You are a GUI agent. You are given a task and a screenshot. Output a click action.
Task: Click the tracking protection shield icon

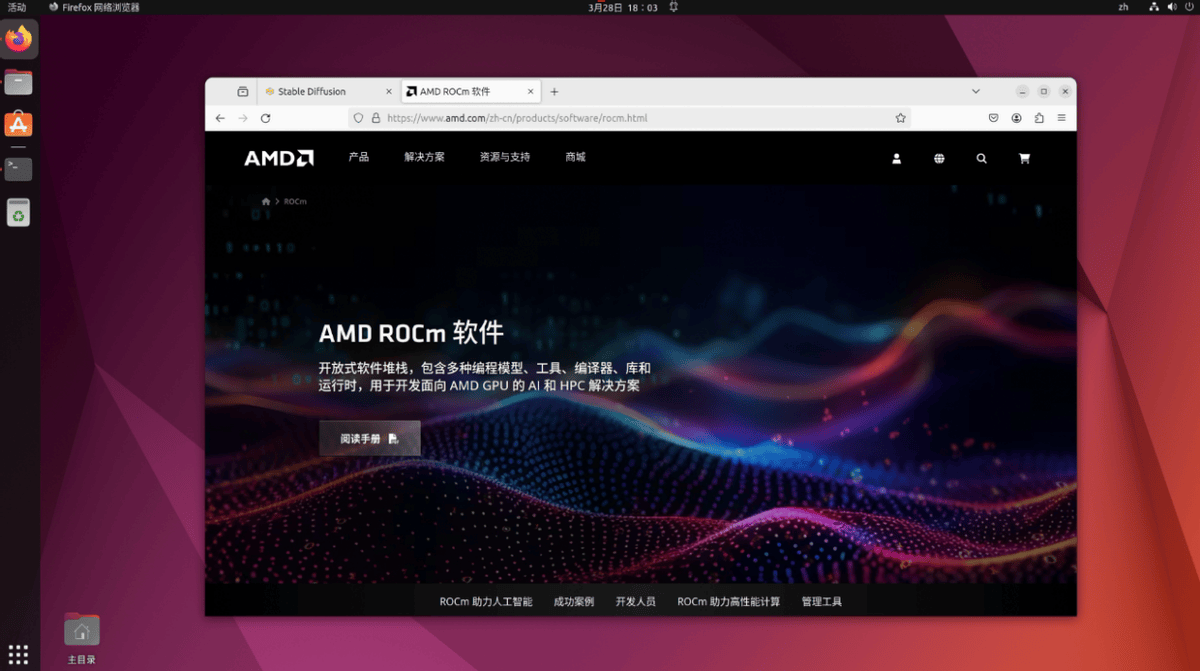pyautogui.click(x=357, y=117)
